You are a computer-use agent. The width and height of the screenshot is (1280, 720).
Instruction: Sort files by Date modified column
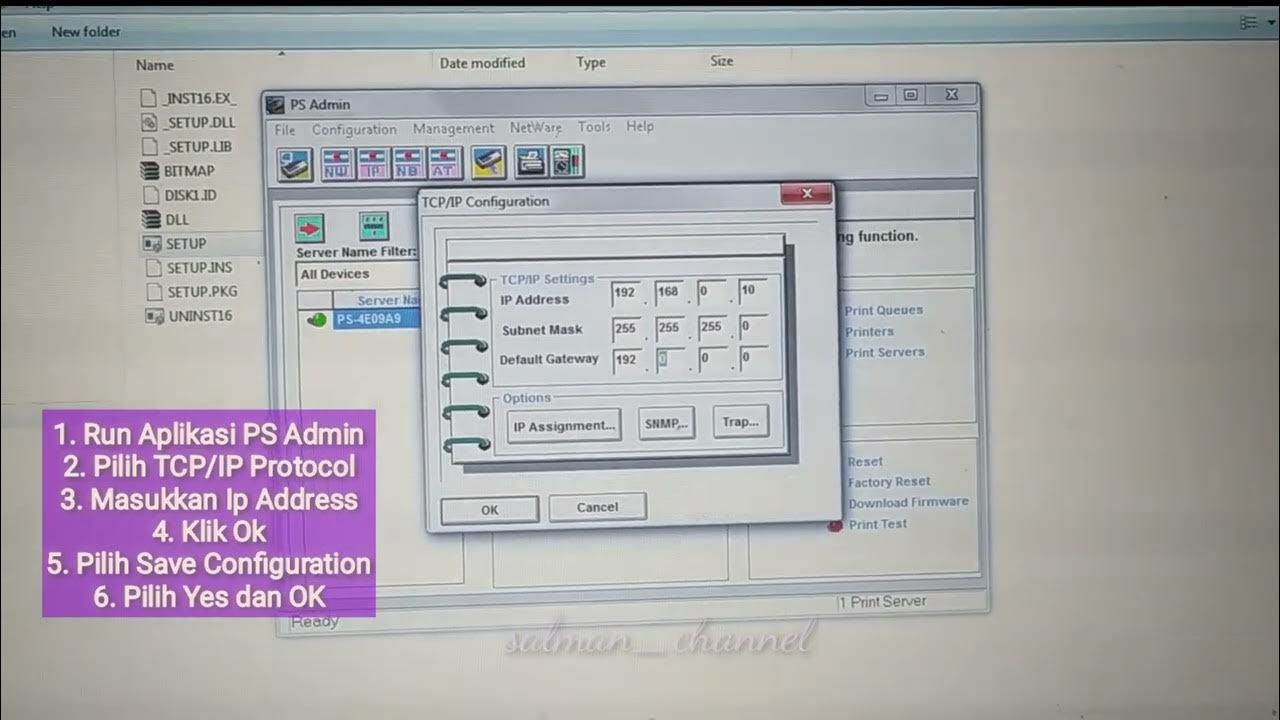[x=482, y=63]
